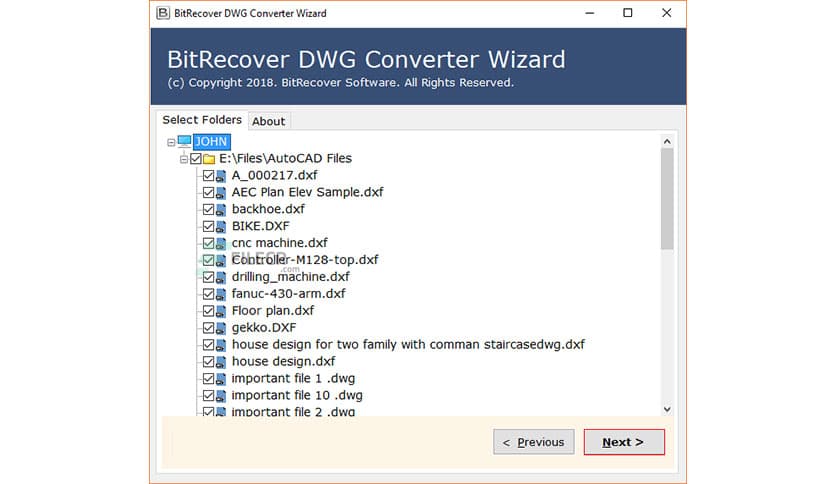Maximize the DWG Converter Wizard window
836x484 pixels.
coord(628,13)
